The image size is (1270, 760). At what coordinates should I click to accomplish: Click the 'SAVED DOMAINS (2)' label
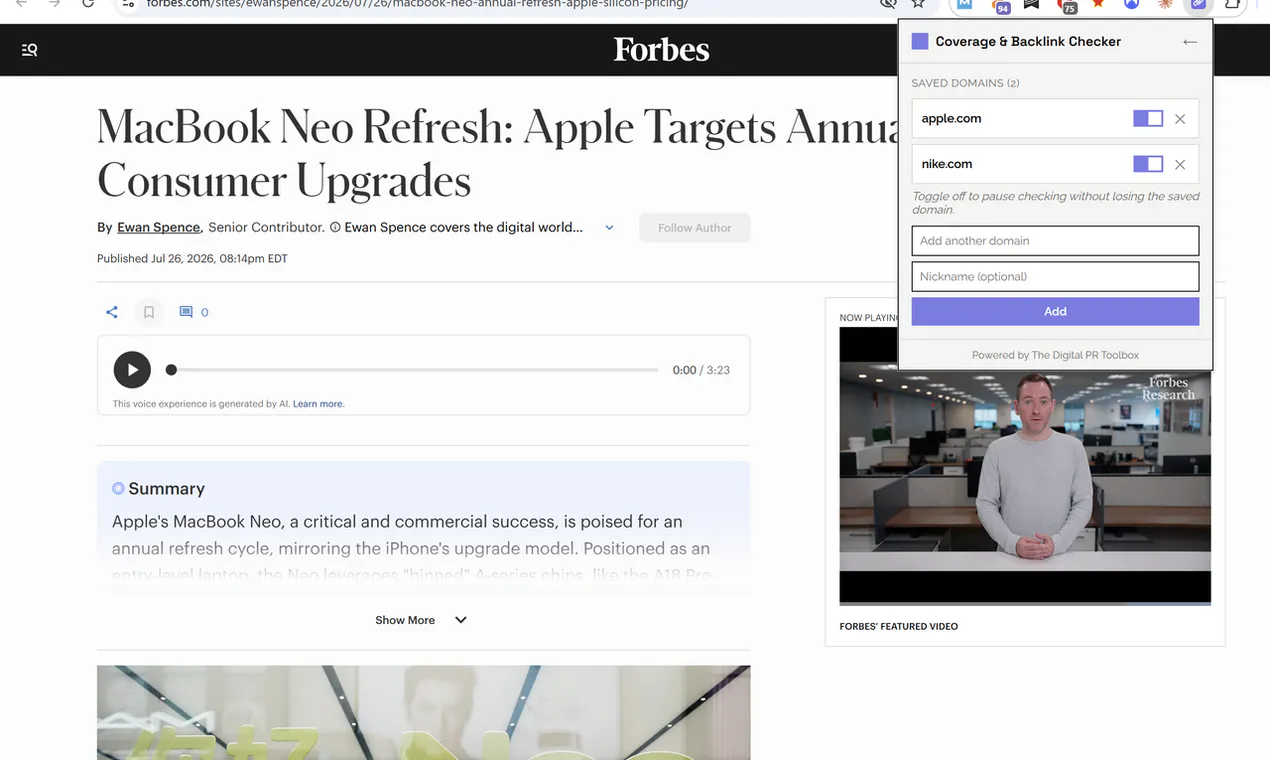965,83
